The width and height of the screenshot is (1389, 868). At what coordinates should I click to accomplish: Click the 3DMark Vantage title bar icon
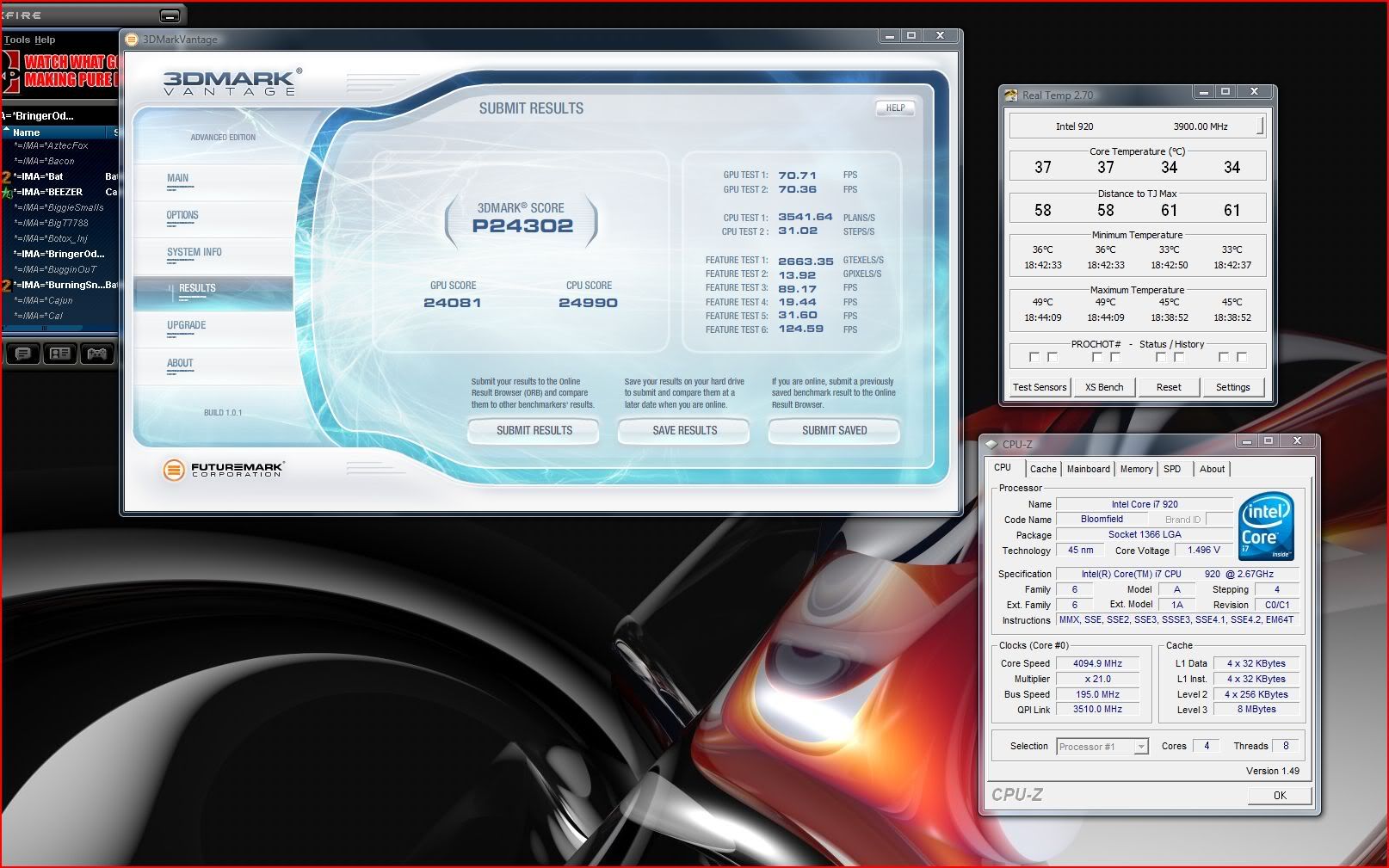(132, 39)
